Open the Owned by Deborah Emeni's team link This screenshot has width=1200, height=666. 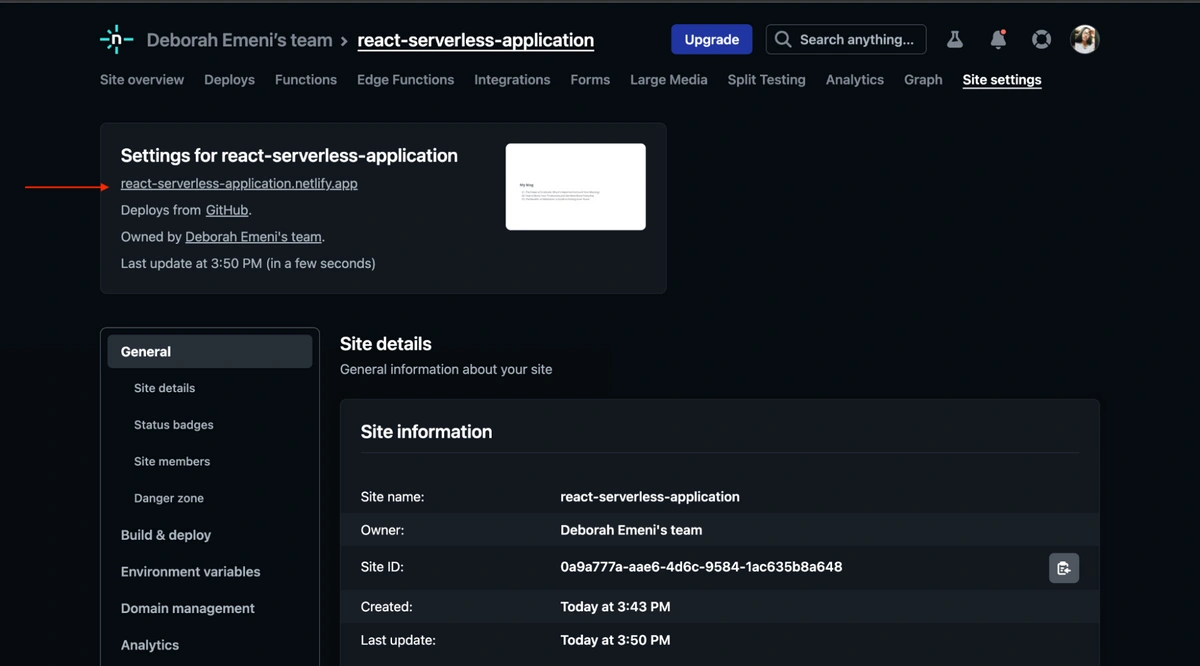pos(254,237)
